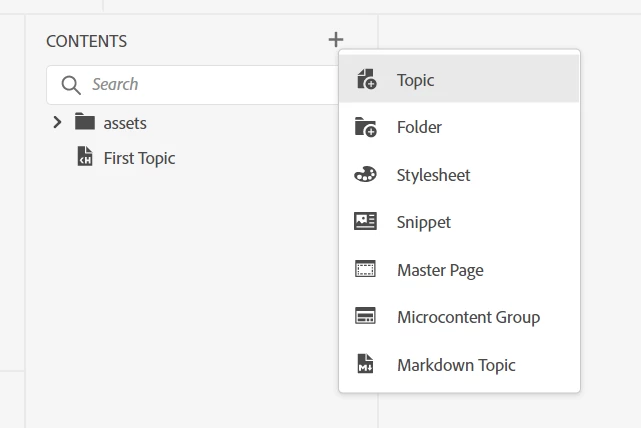641x428 pixels.
Task: Choose Topic from the add menu
Action: [415, 80]
